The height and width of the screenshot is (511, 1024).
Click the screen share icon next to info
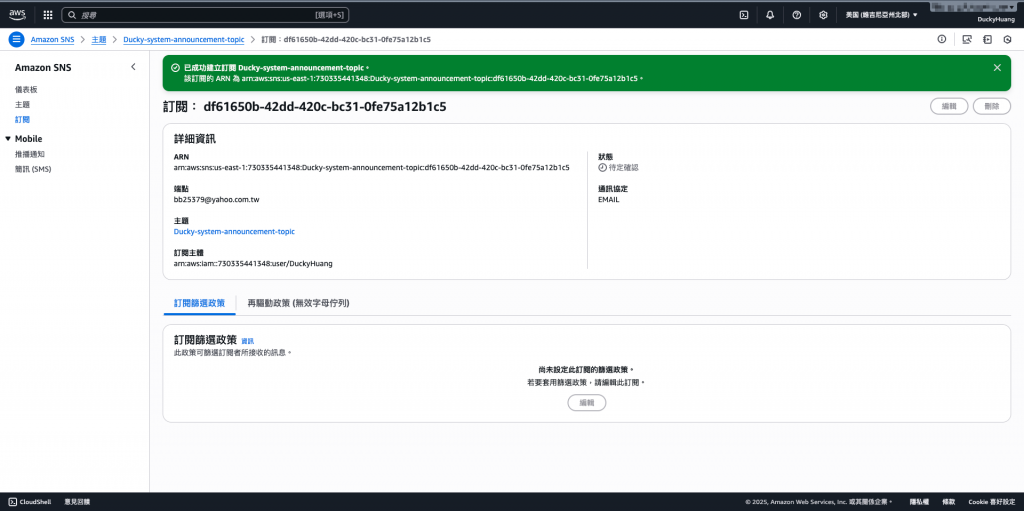click(x=968, y=39)
